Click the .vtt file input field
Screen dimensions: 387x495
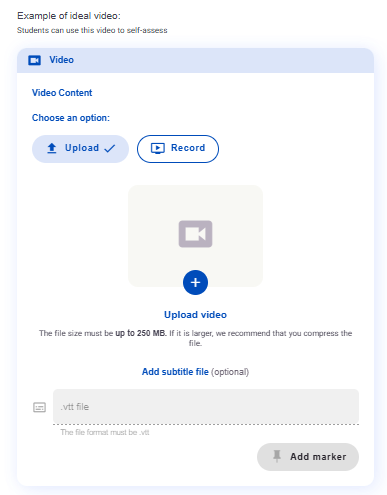click(x=206, y=407)
